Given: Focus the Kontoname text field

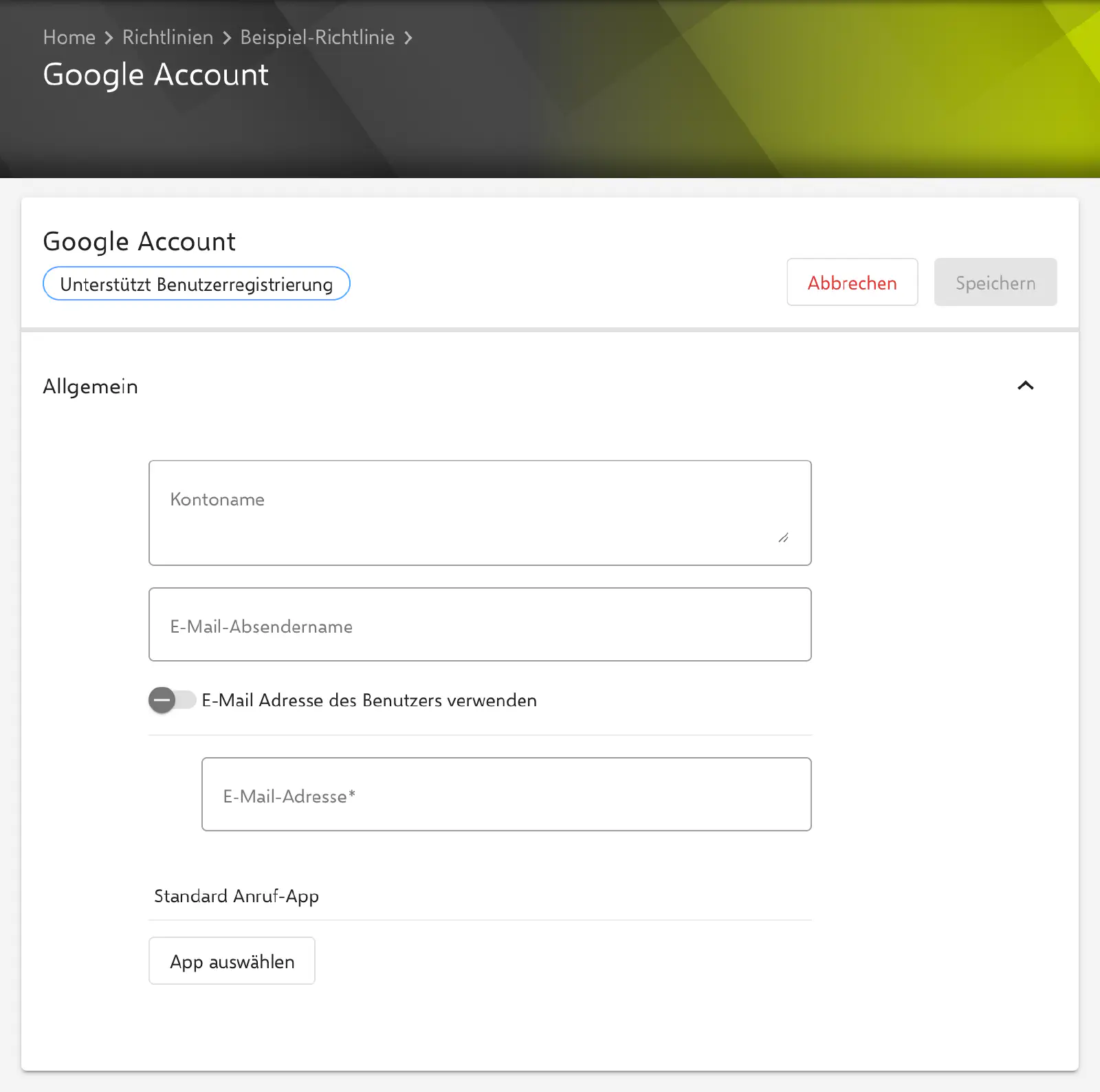Looking at the screenshot, I should (x=480, y=513).
